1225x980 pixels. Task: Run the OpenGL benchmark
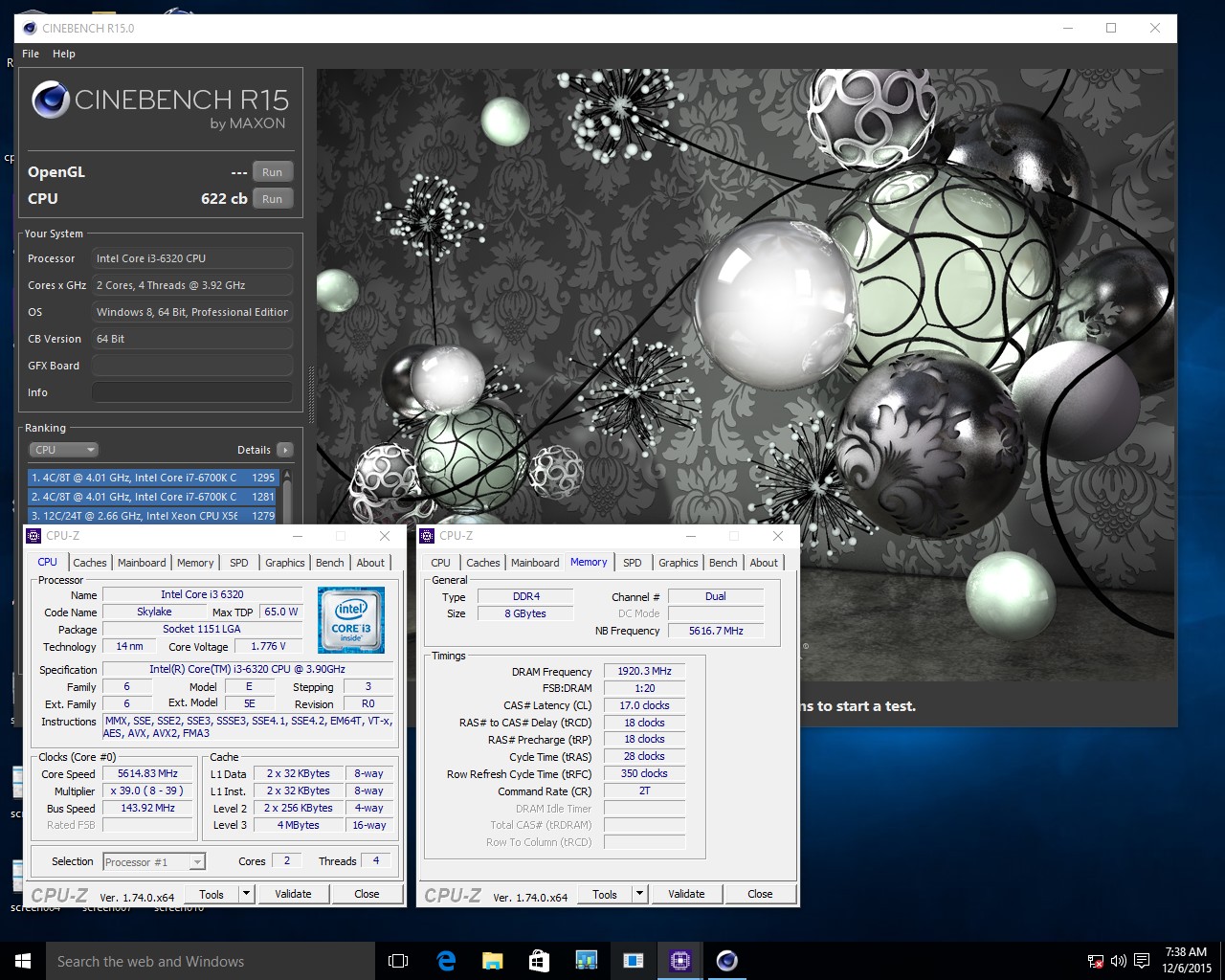tap(273, 172)
